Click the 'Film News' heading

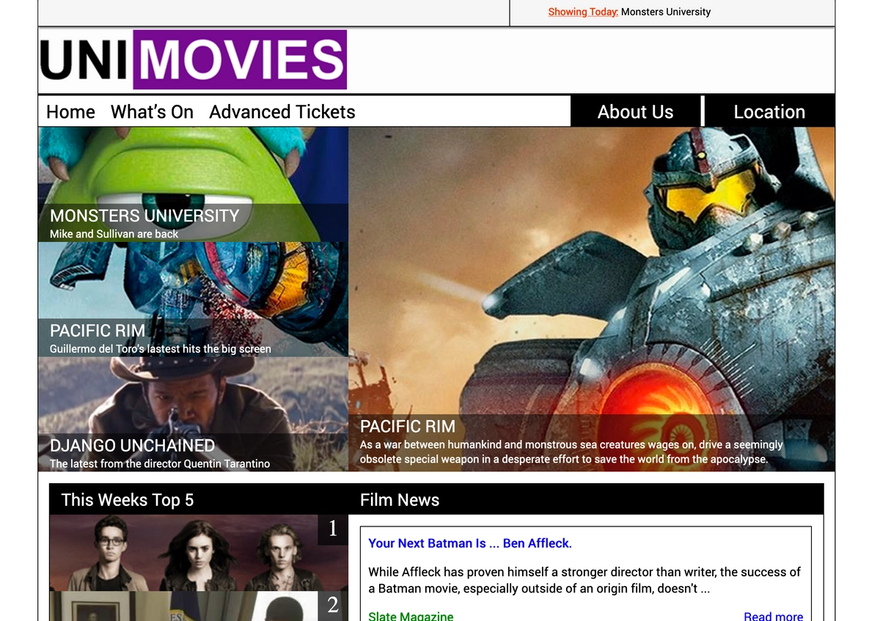[x=400, y=500]
